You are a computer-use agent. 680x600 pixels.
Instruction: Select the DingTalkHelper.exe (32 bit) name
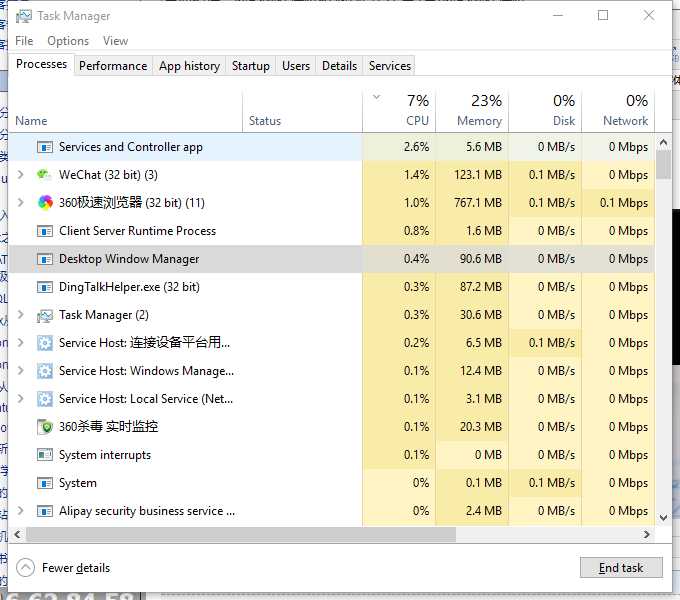[x=129, y=287]
